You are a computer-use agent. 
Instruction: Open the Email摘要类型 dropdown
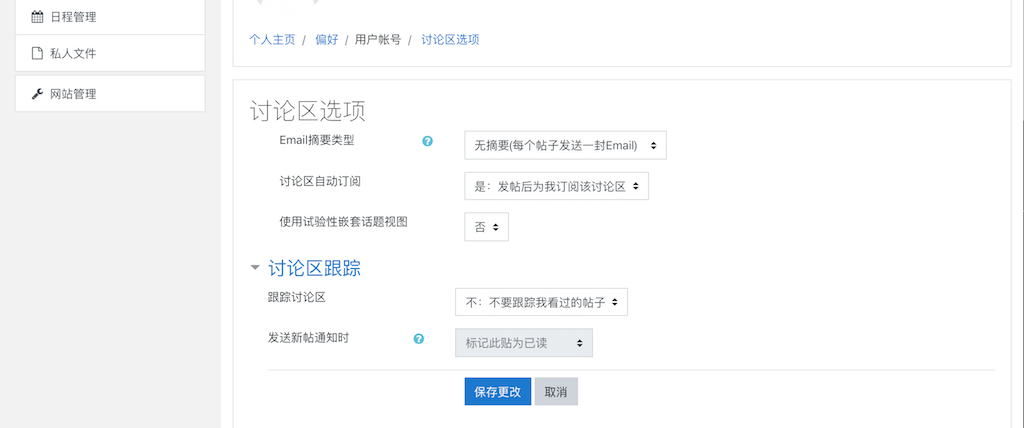(x=566, y=146)
